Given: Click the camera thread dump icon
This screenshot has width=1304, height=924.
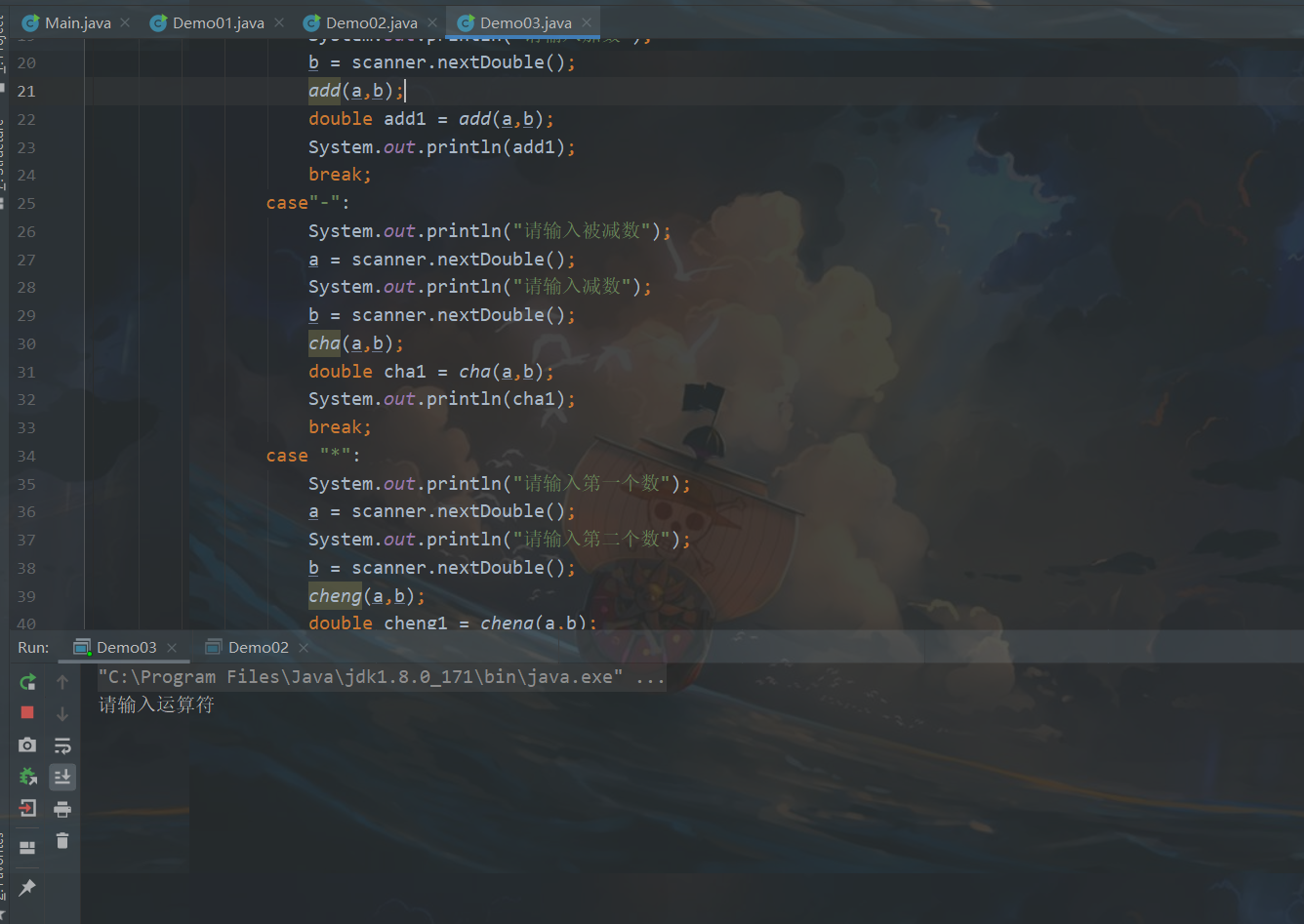Looking at the screenshot, I should coord(27,745).
